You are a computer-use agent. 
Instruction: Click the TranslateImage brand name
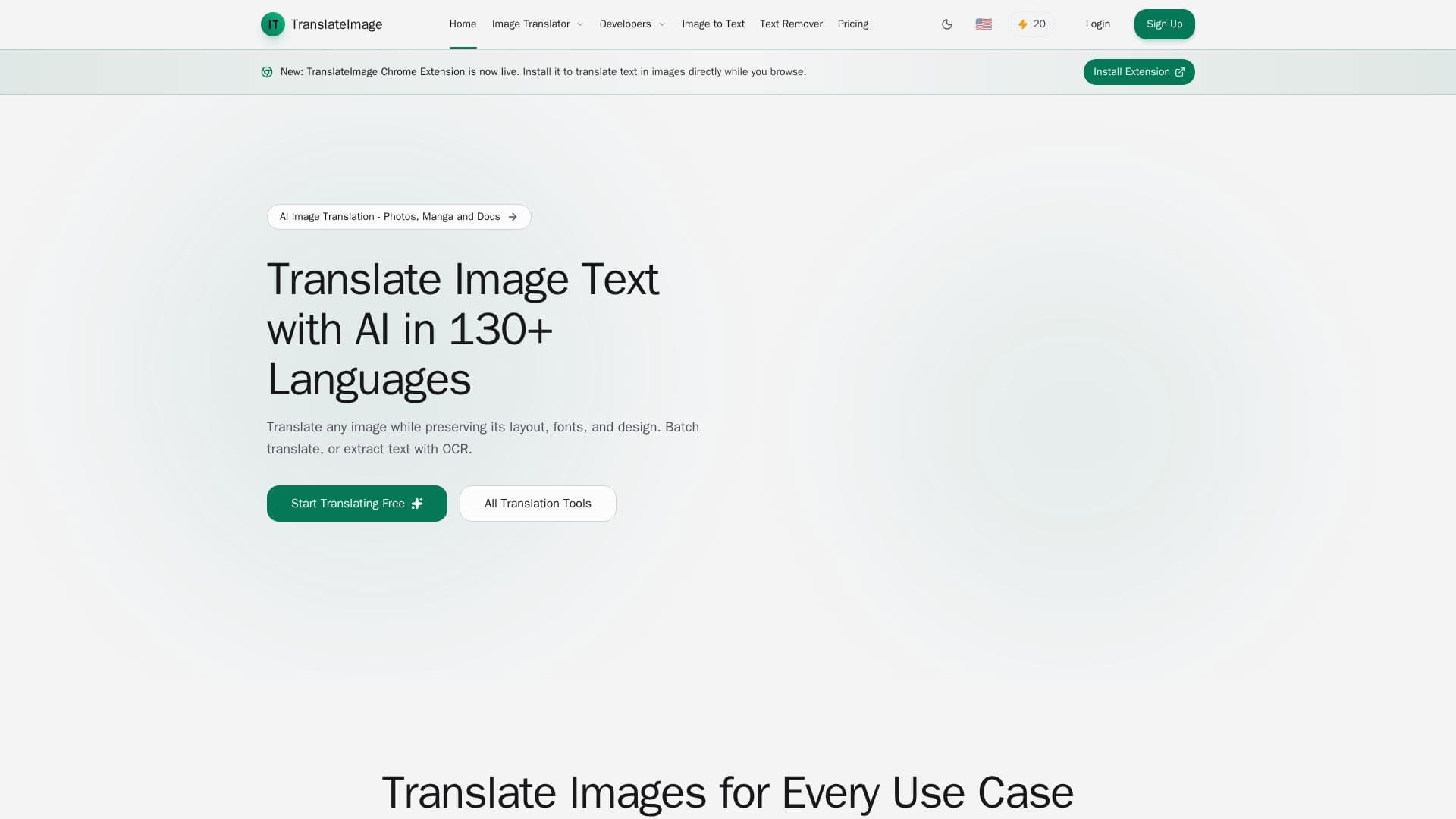337,24
